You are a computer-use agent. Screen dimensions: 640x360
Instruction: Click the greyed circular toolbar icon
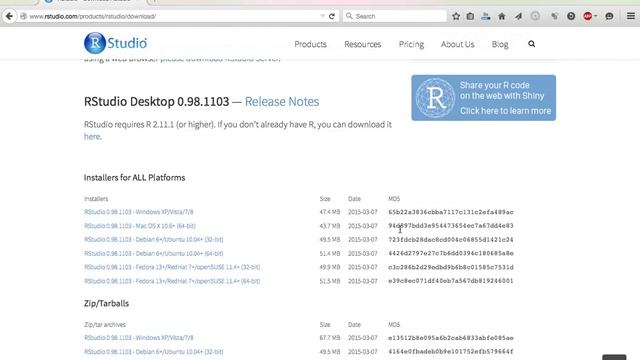point(535,16)
